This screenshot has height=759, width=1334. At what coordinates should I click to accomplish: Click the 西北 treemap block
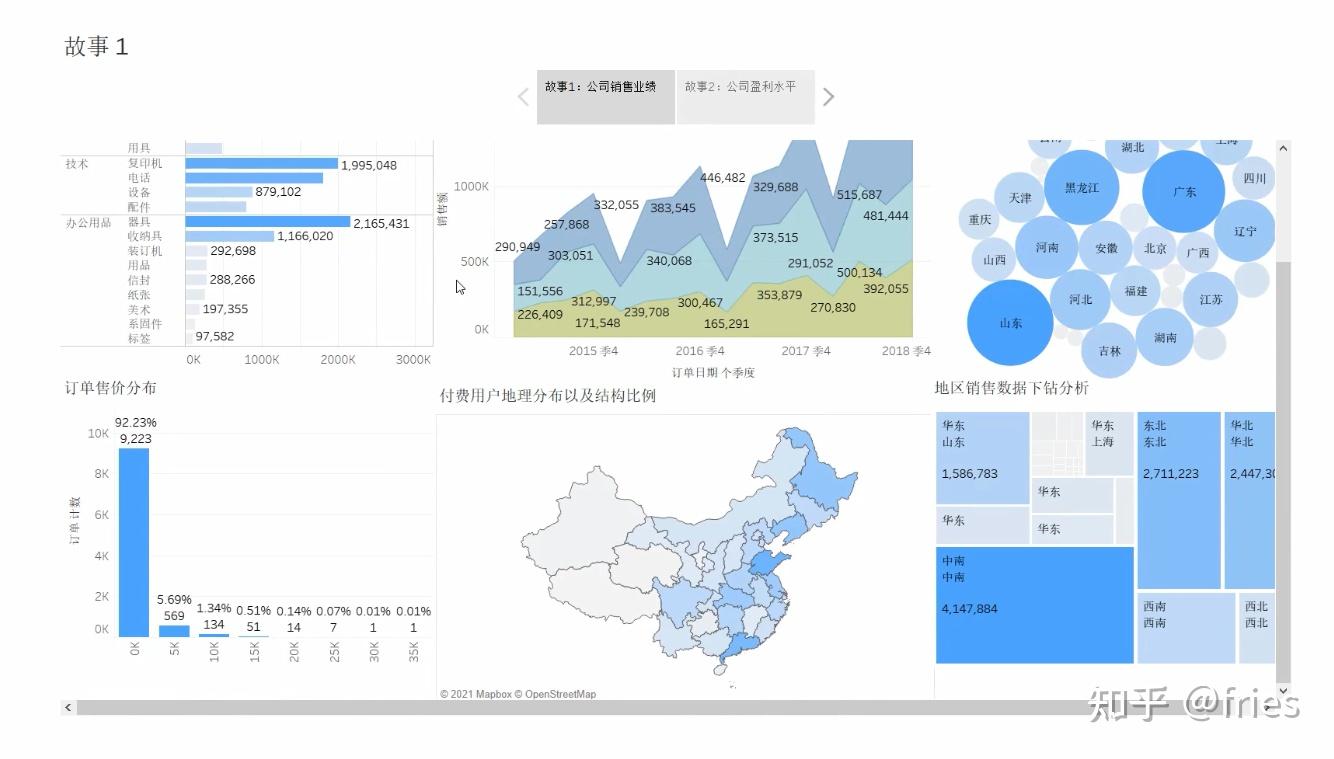pos(1257,628)
